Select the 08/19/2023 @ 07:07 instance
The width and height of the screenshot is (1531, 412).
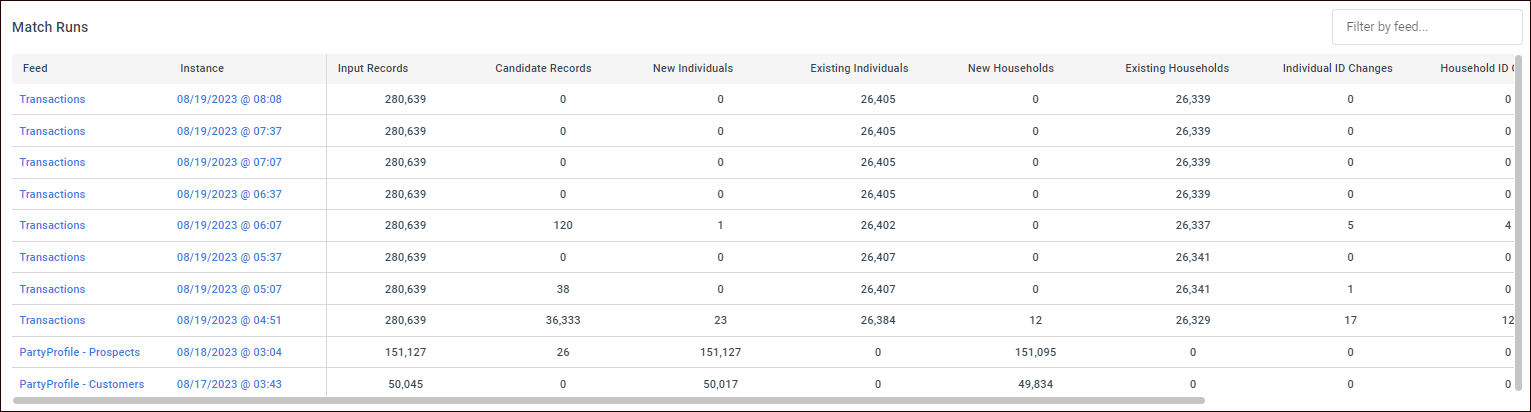pyautogui.click(x=229, y=162)
